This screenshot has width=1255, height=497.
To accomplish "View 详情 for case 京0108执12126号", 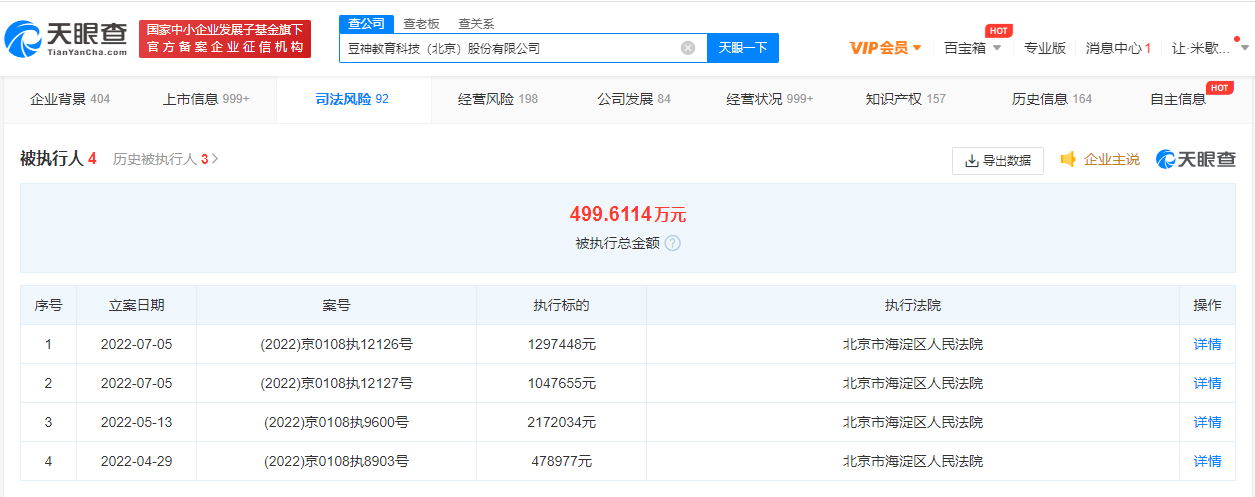I will click(1207, 344).
